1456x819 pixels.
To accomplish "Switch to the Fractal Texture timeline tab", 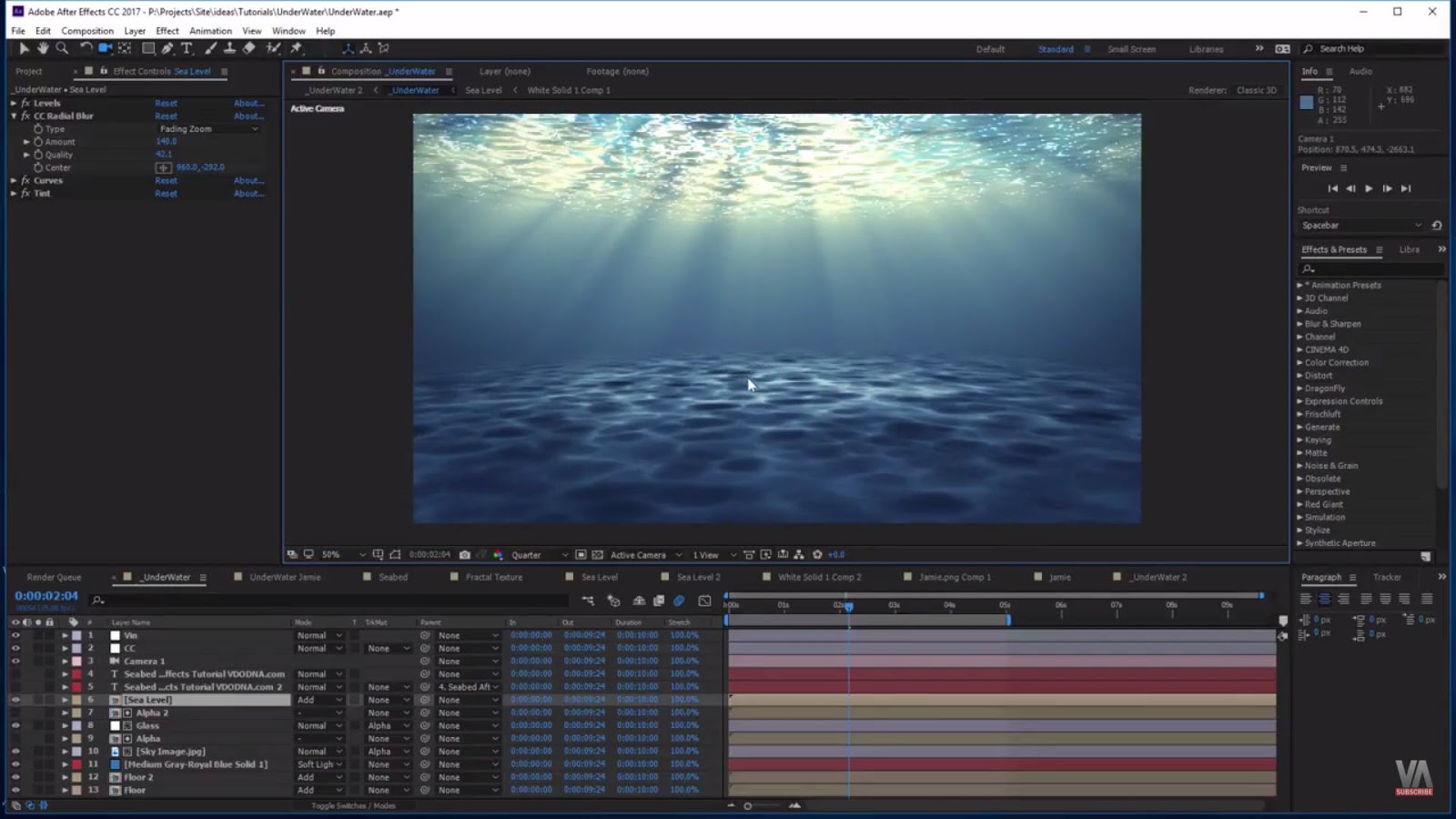I will coord(493,577).
